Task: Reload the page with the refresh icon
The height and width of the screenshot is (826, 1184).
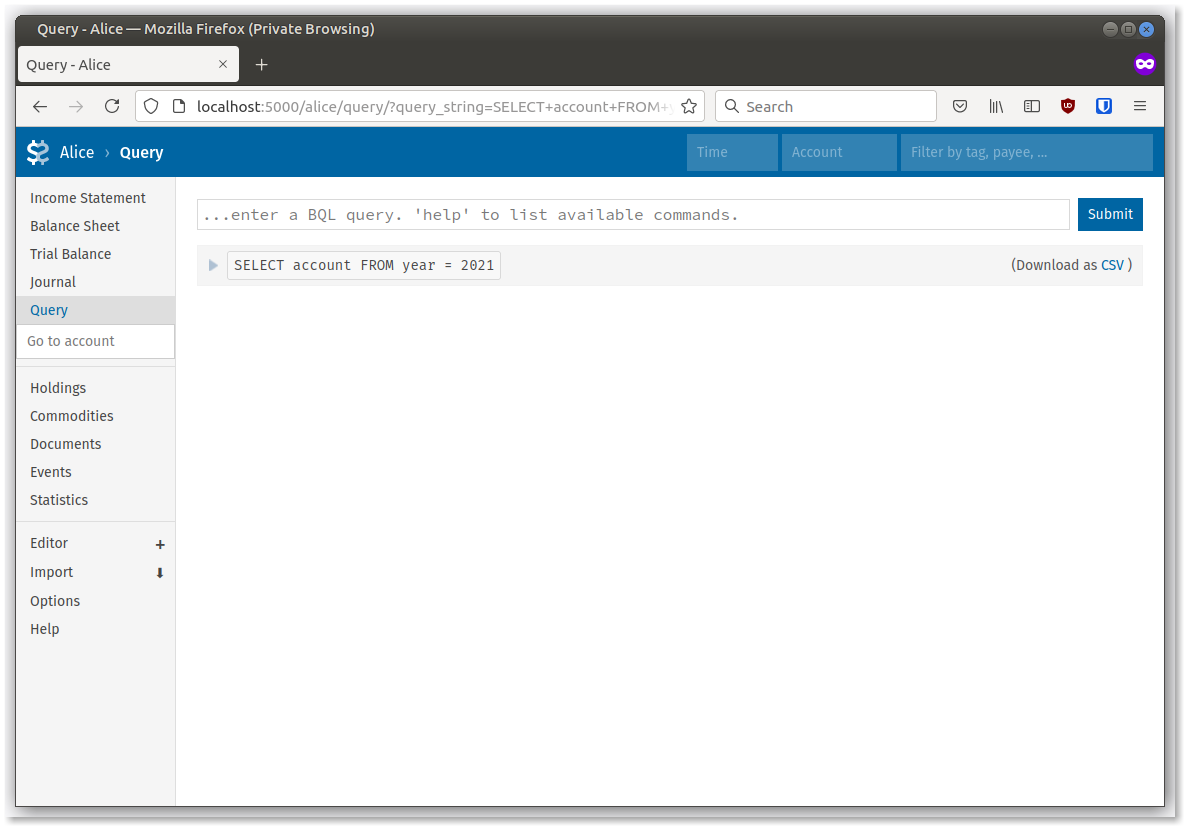Action: [112, 106]
